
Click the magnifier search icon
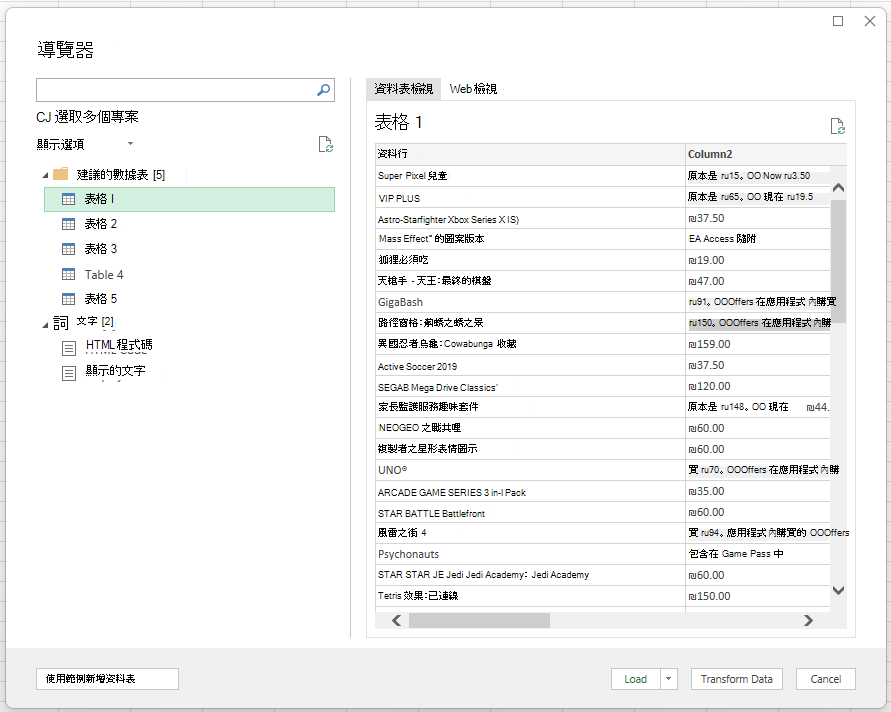tap(323, 90)
